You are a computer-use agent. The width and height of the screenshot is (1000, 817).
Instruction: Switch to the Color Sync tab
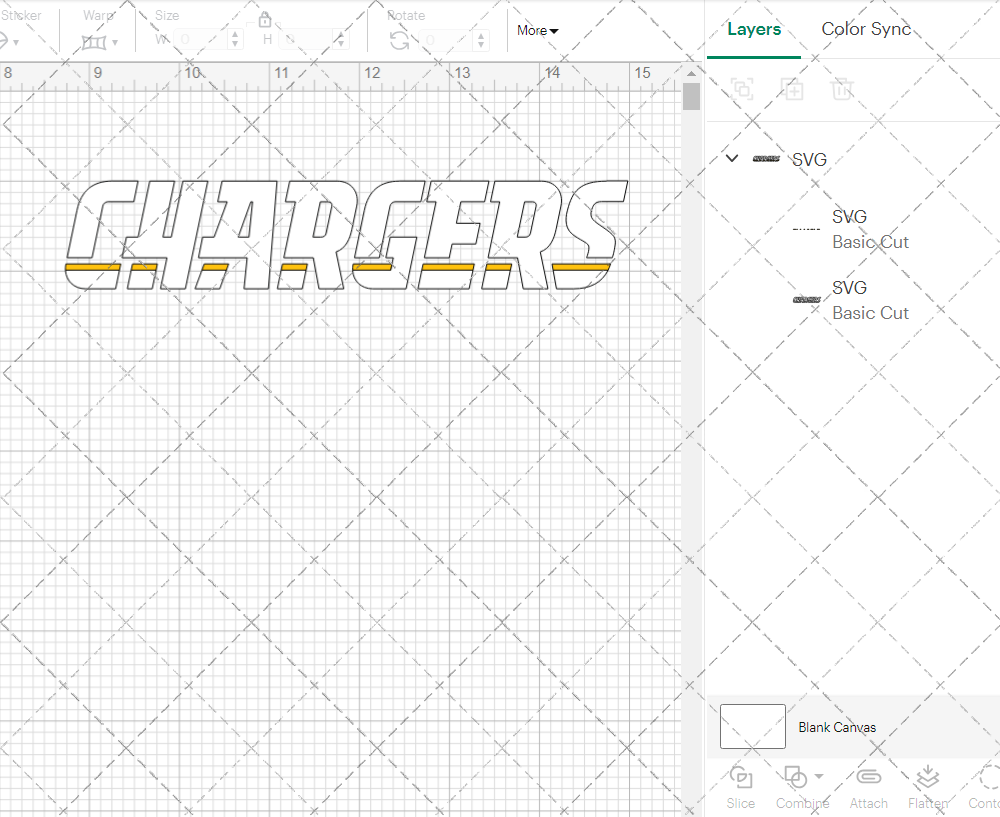tap(866, 29)
